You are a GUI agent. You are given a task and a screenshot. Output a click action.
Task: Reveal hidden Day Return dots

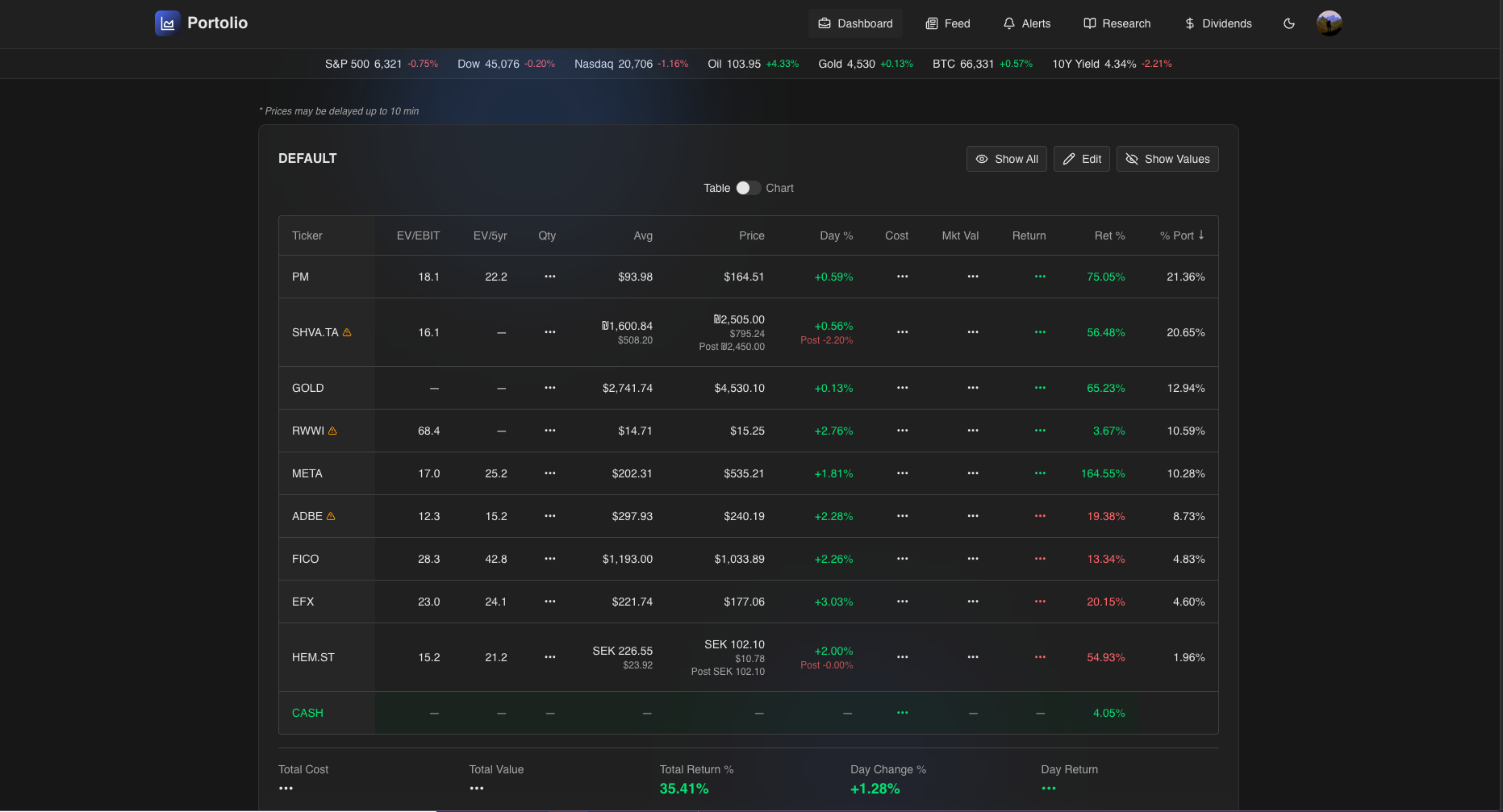(x=1049, y=789)
